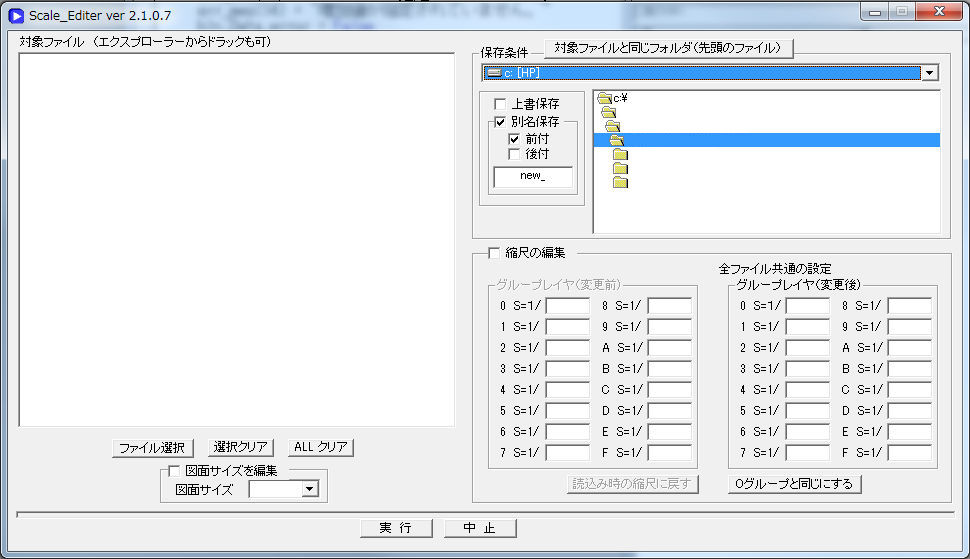Viewport: 970px width, 559px height.
Task: Enable 縮尺の編集 checkbox
Action: tap(493, 253)
